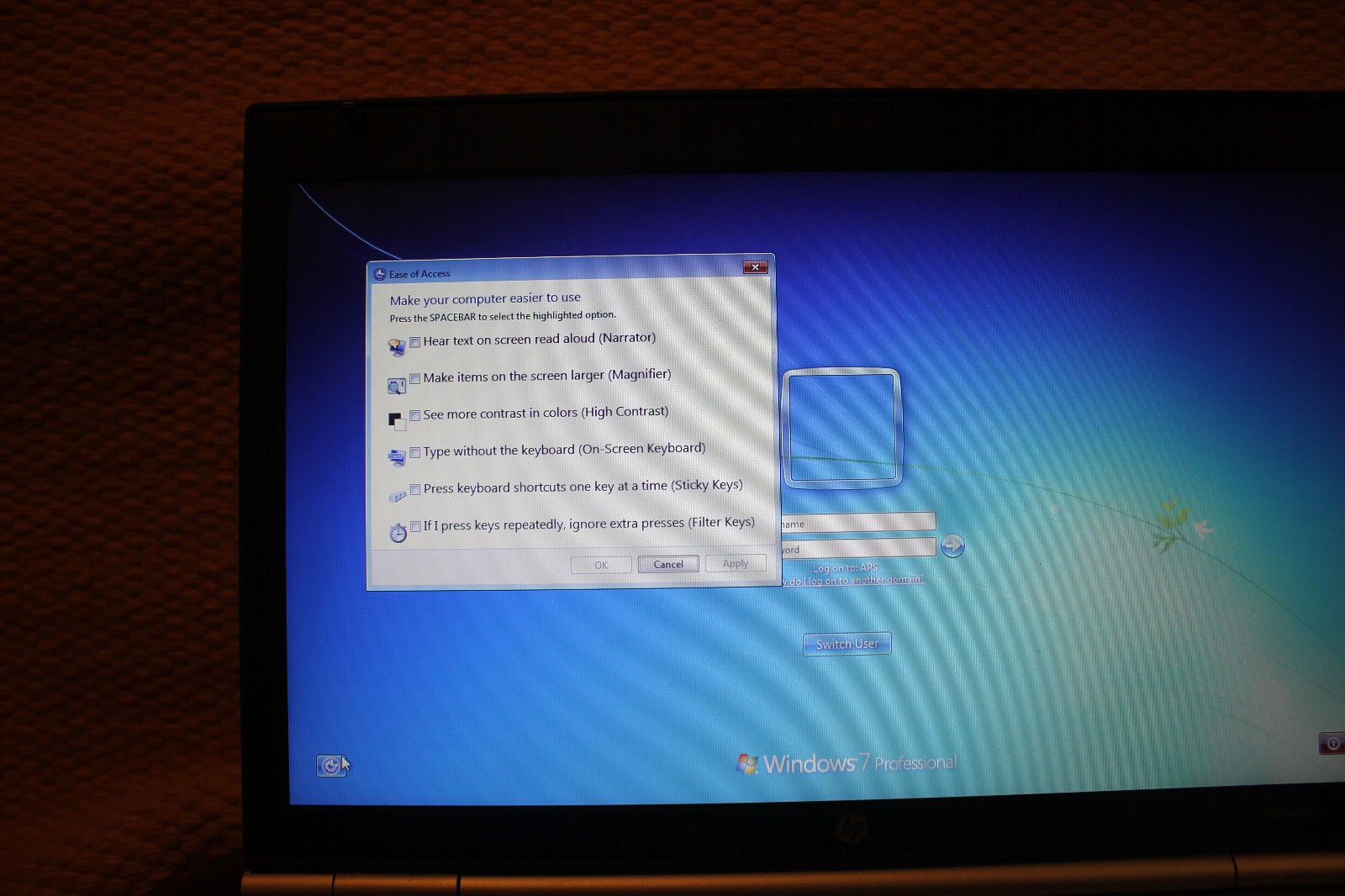Click the Ease of Access title bar icon
Screen dimensions: 1345x896
click(380, 274)
